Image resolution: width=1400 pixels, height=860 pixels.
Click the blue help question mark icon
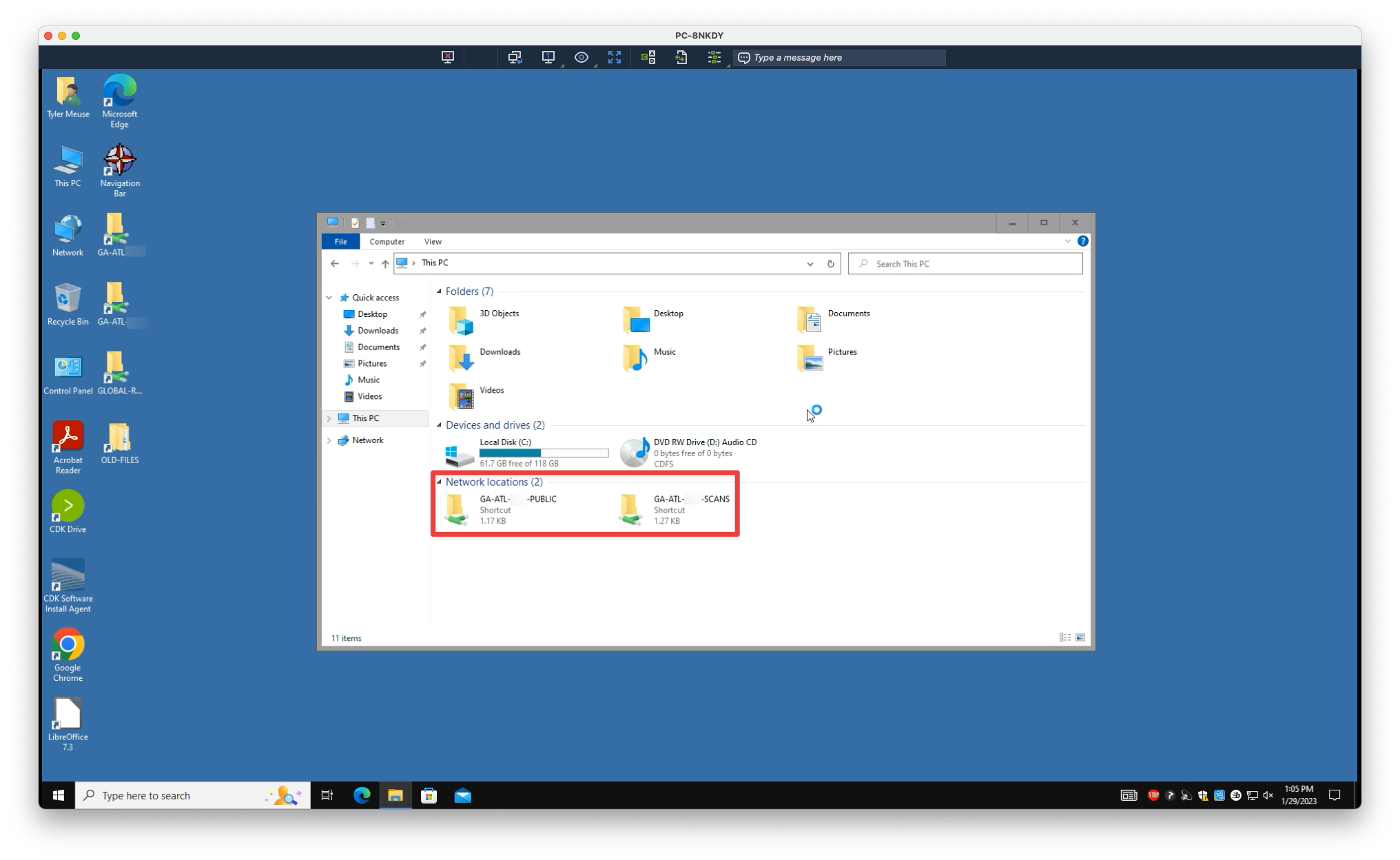pyautogui.click(x=1082, y=241)
